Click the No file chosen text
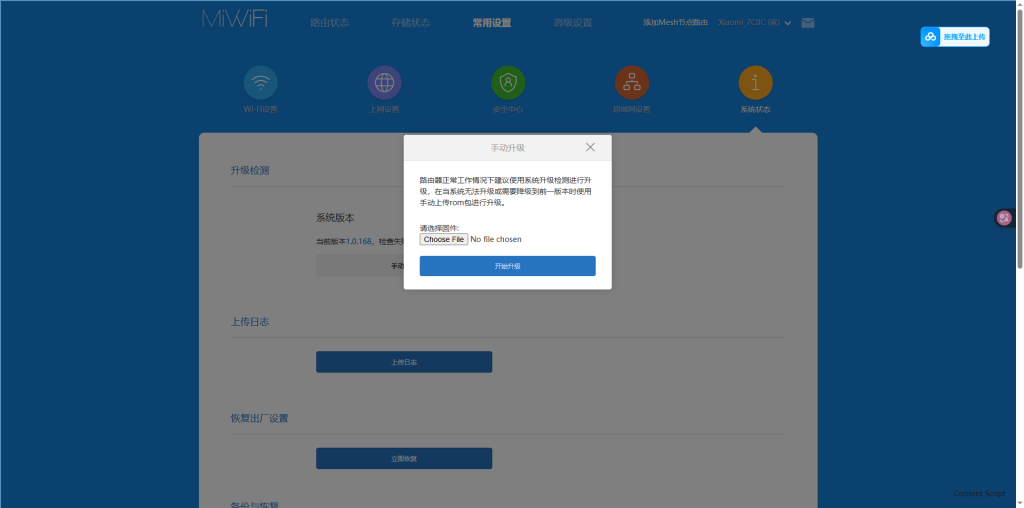Image resolution: width=1024 pixels, height=508 pixels. 496,240
